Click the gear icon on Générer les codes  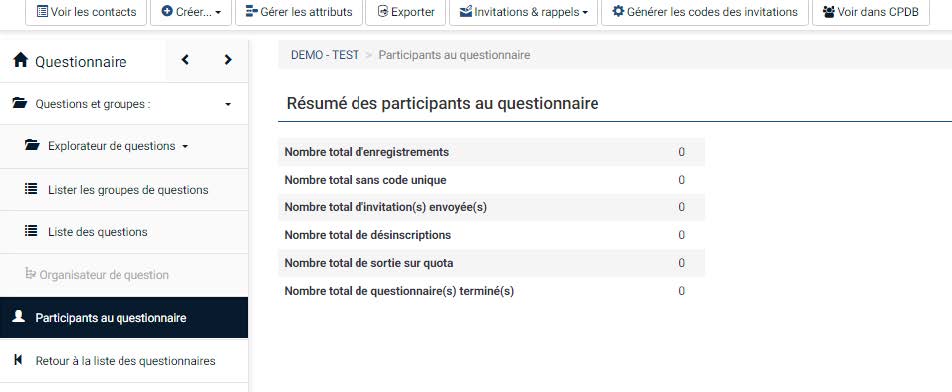[618, 12]
